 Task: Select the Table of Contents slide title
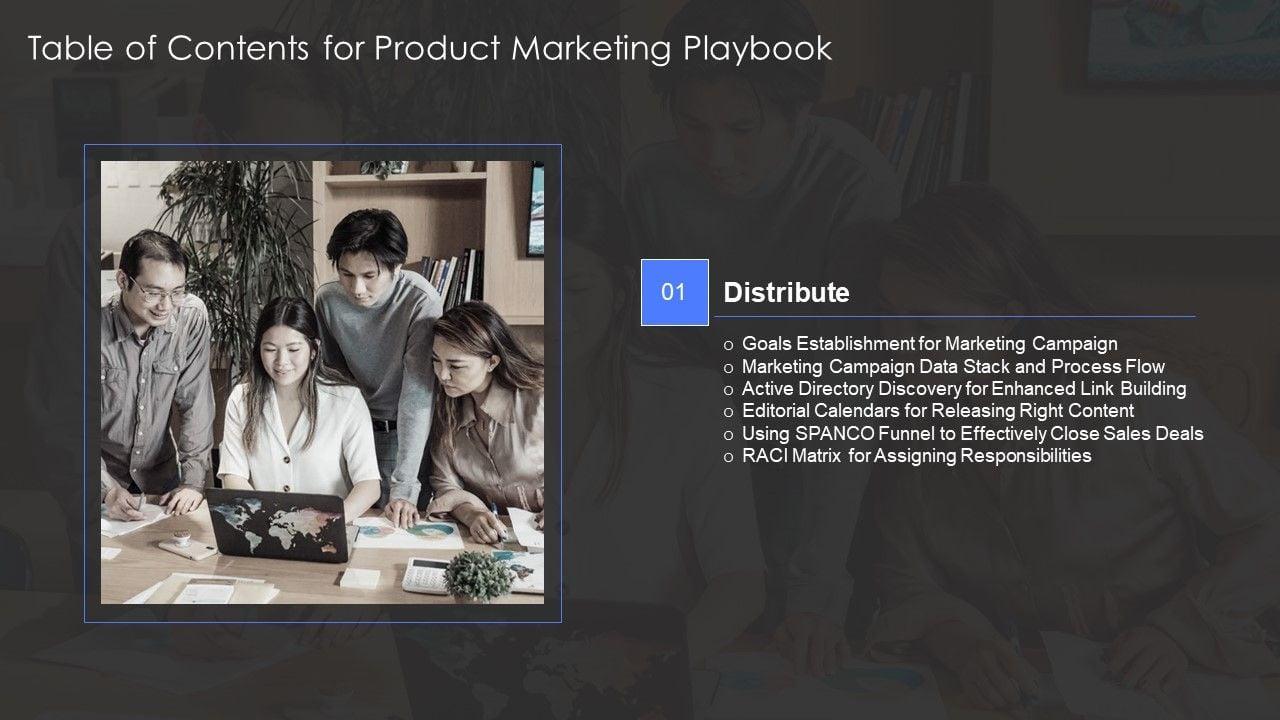[430, 48]
